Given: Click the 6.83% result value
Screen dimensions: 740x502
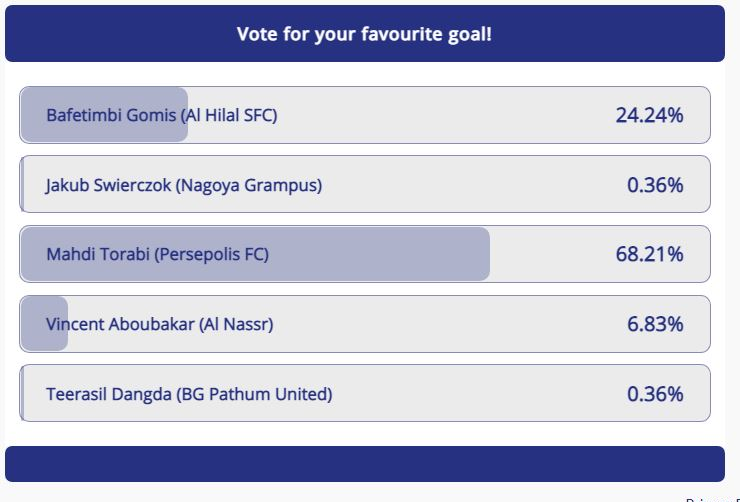Looking at the screenshot, I should 655,324.
